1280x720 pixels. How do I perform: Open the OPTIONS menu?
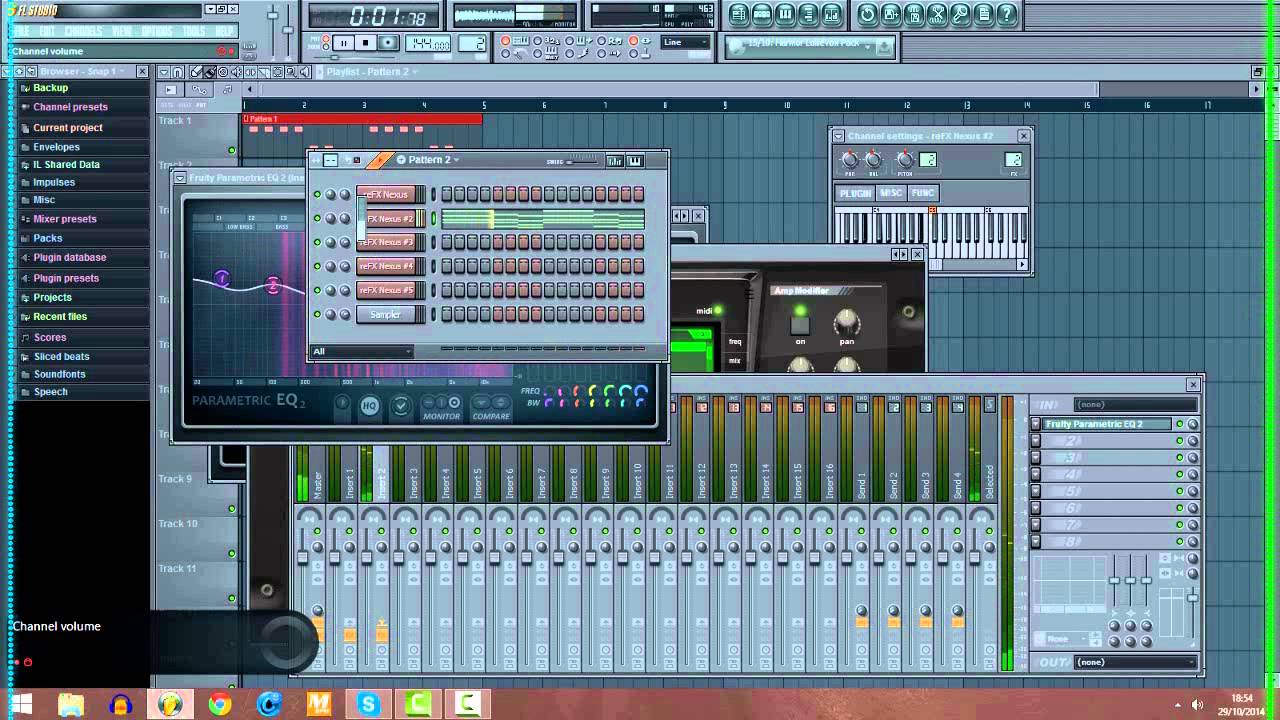point(157,31)
